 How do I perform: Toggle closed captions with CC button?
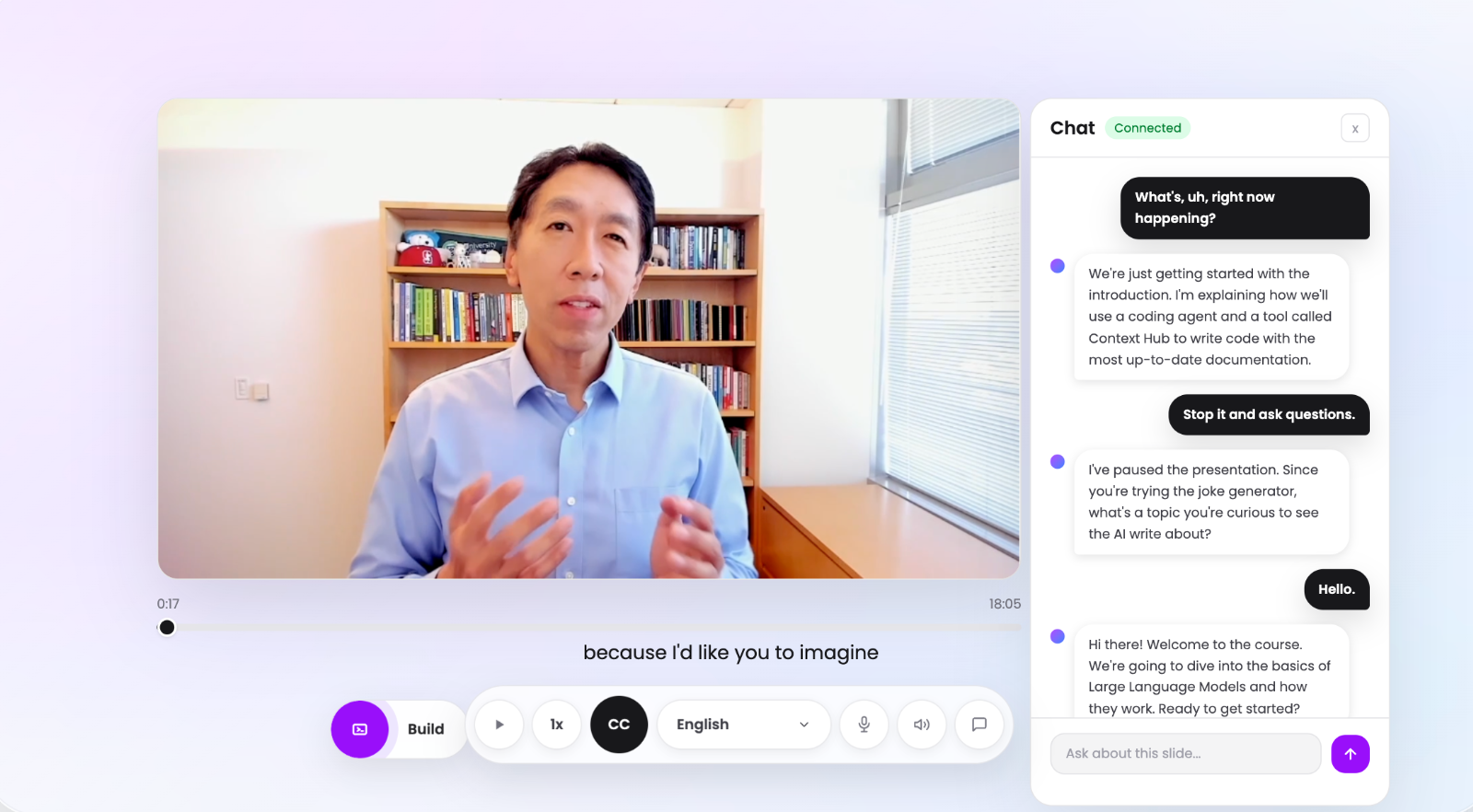619,725
